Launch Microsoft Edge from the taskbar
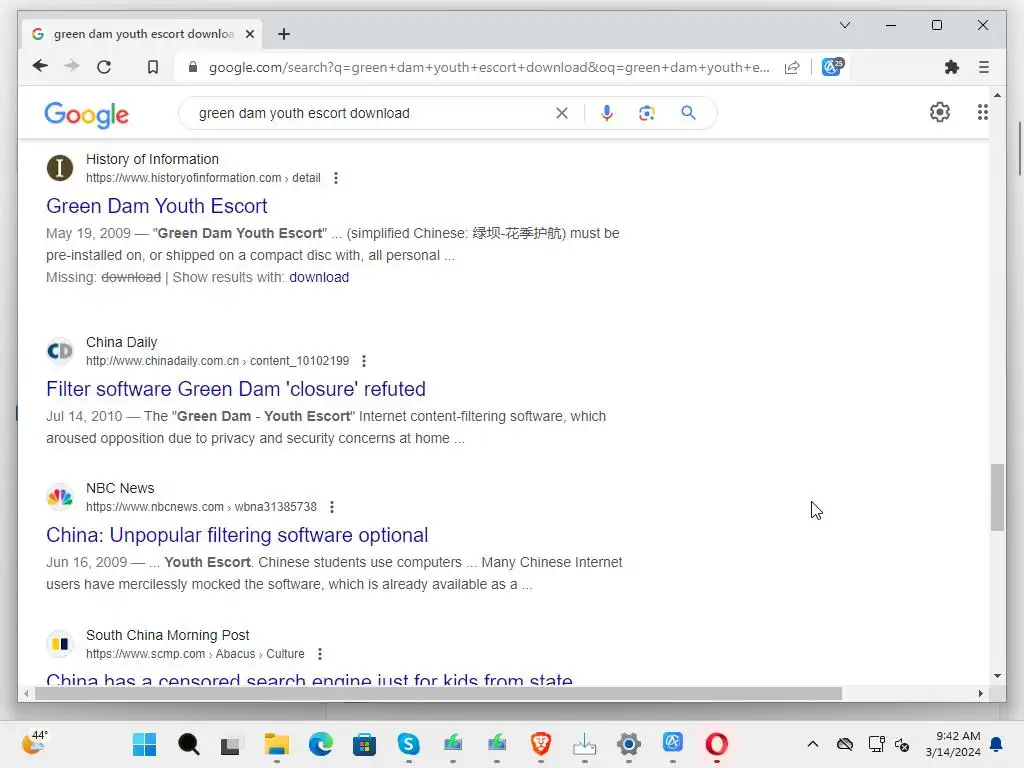The width and height of the screenshot is (1024, 768). [x=321, y=744]
